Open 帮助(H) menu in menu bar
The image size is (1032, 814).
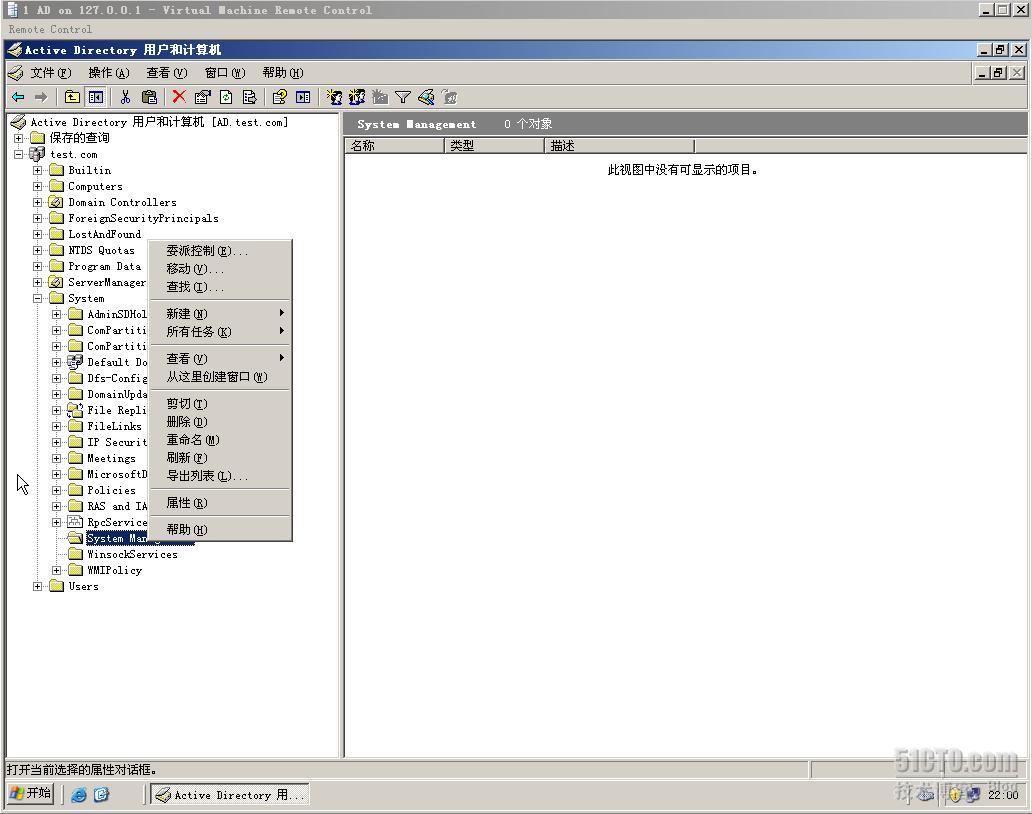282,72
